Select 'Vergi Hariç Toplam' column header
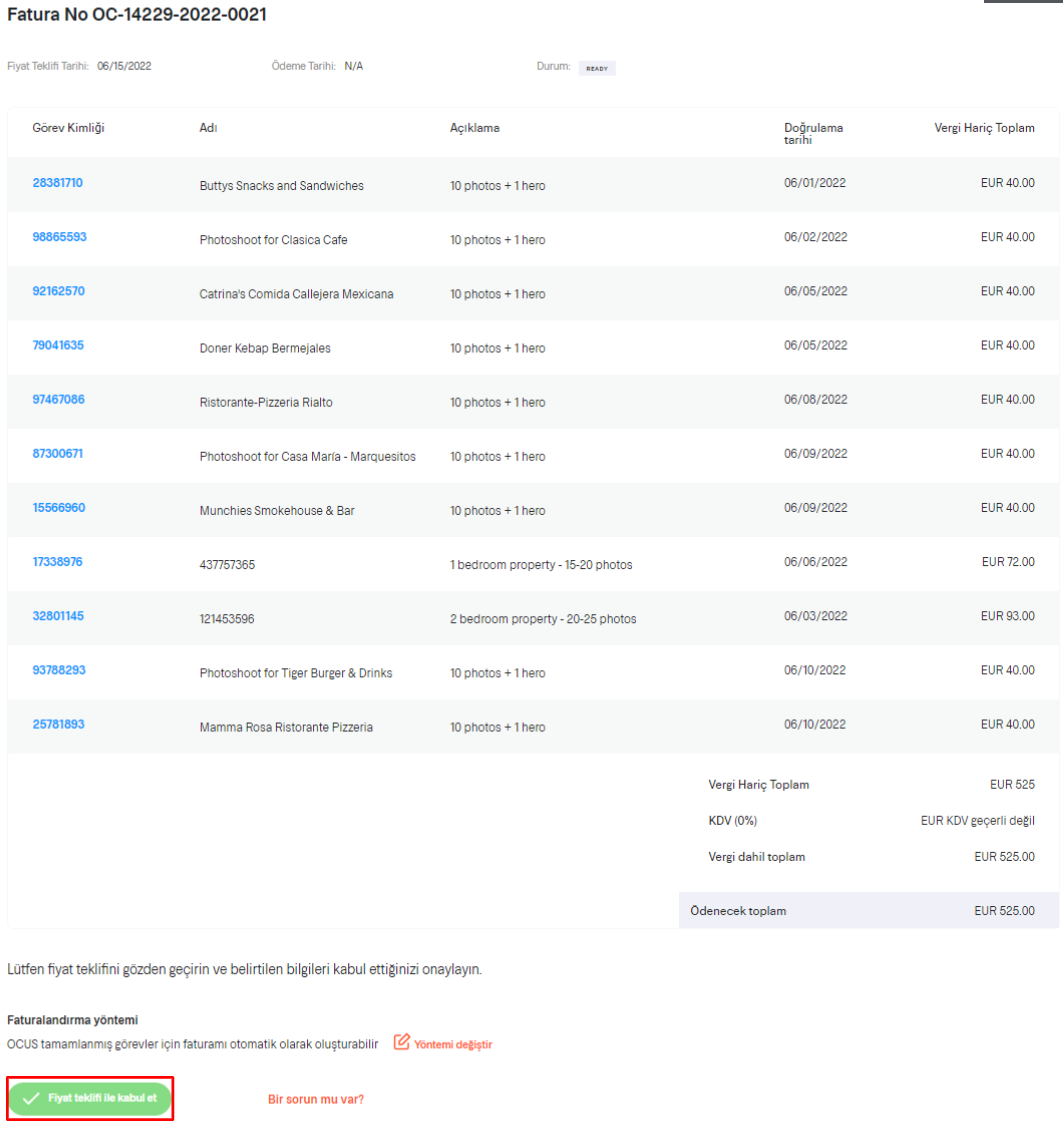The image size is (1063, 1126). pos(984,128)
